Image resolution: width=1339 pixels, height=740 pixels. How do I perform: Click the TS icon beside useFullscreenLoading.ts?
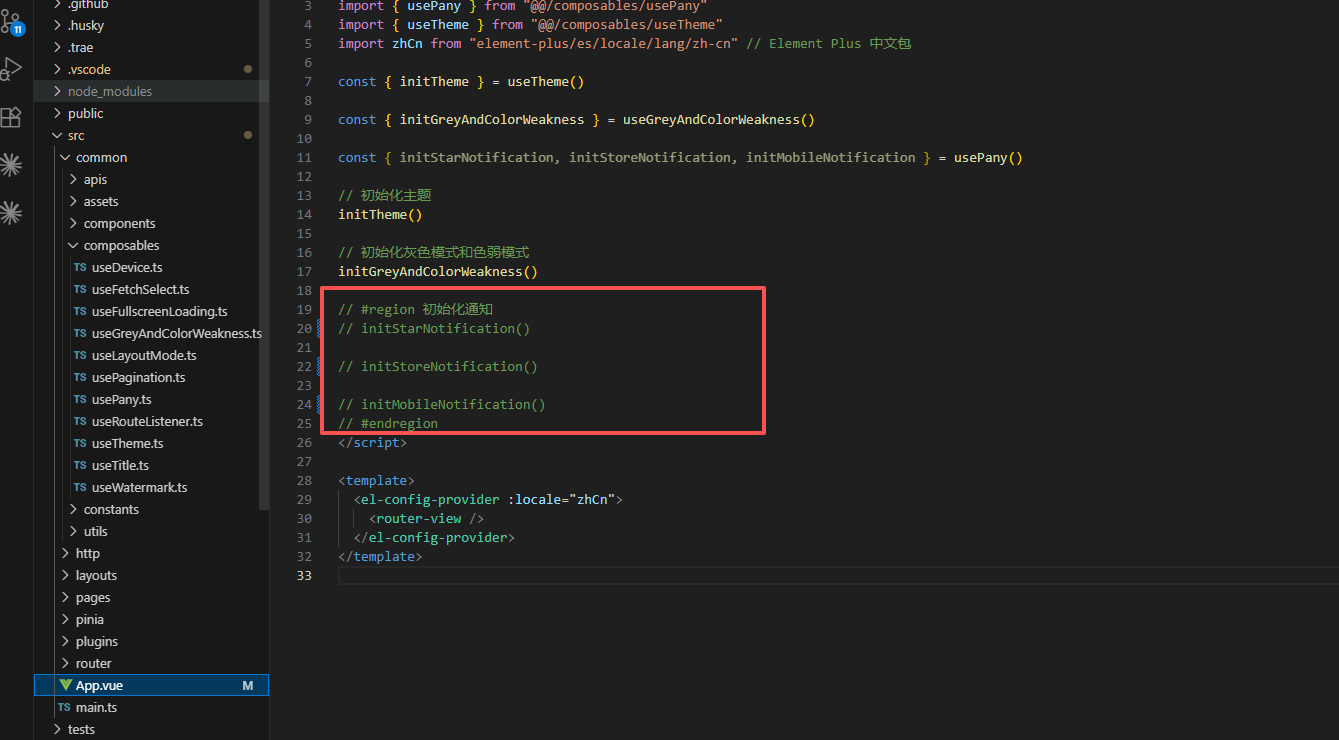[x=80, y=311]
